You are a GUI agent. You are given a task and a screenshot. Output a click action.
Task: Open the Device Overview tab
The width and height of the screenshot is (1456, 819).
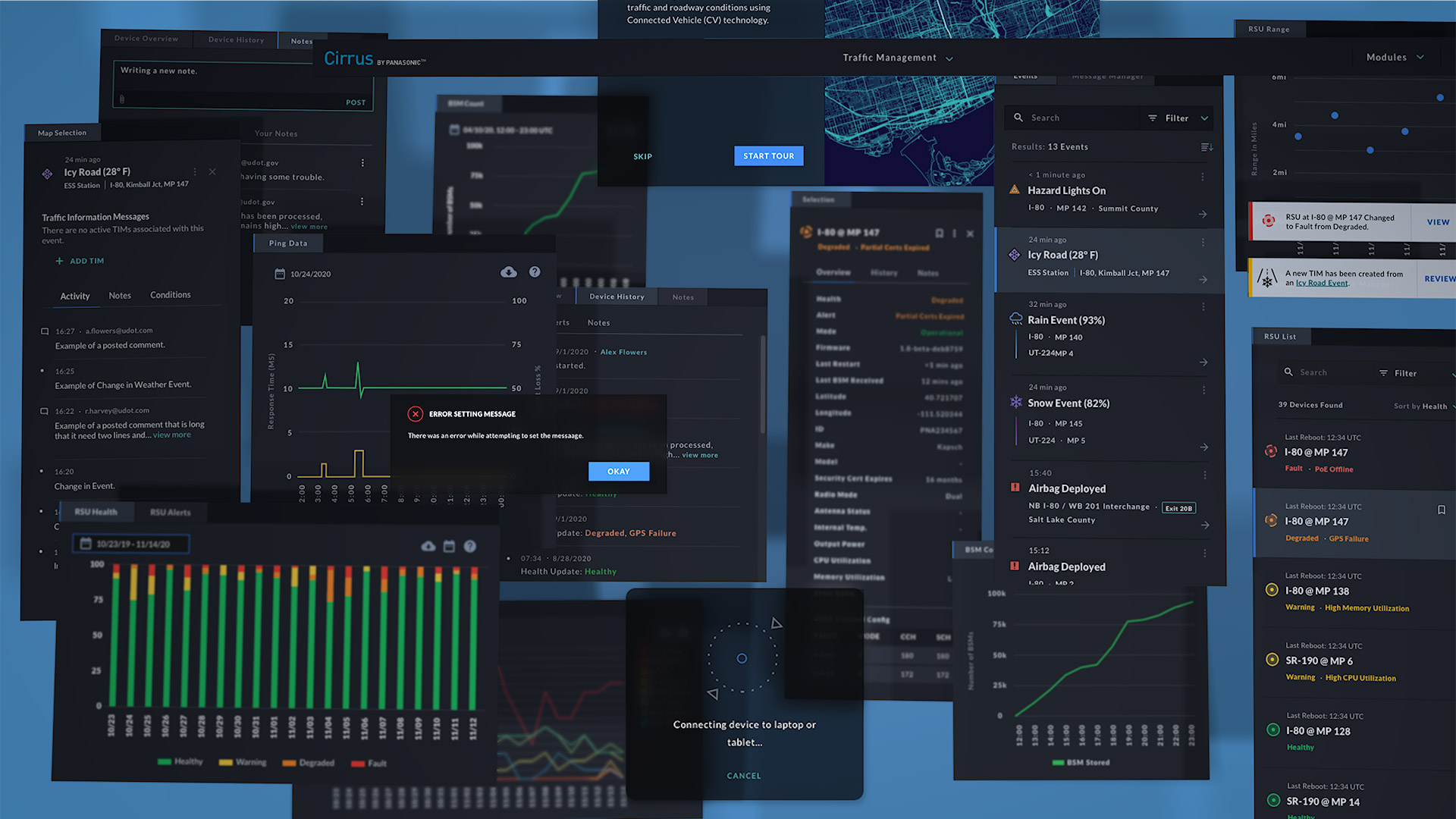pos(146,39)
